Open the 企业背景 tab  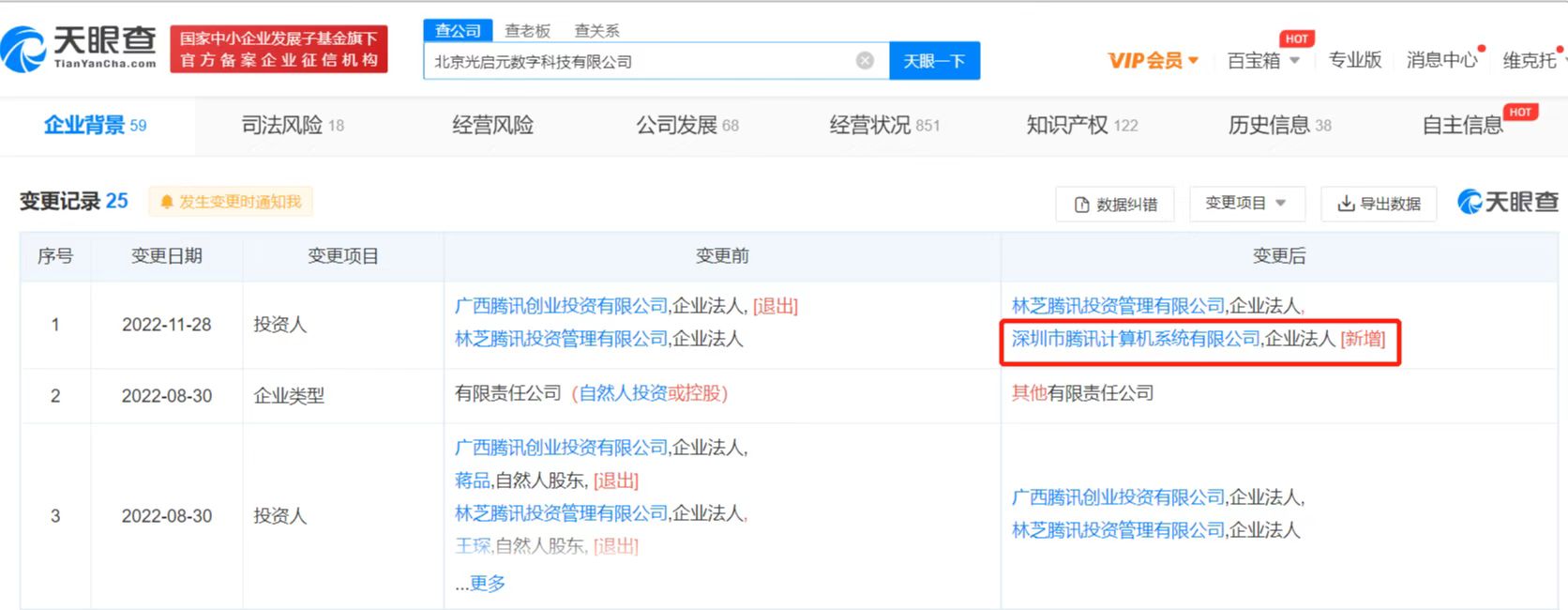point(96,125)
